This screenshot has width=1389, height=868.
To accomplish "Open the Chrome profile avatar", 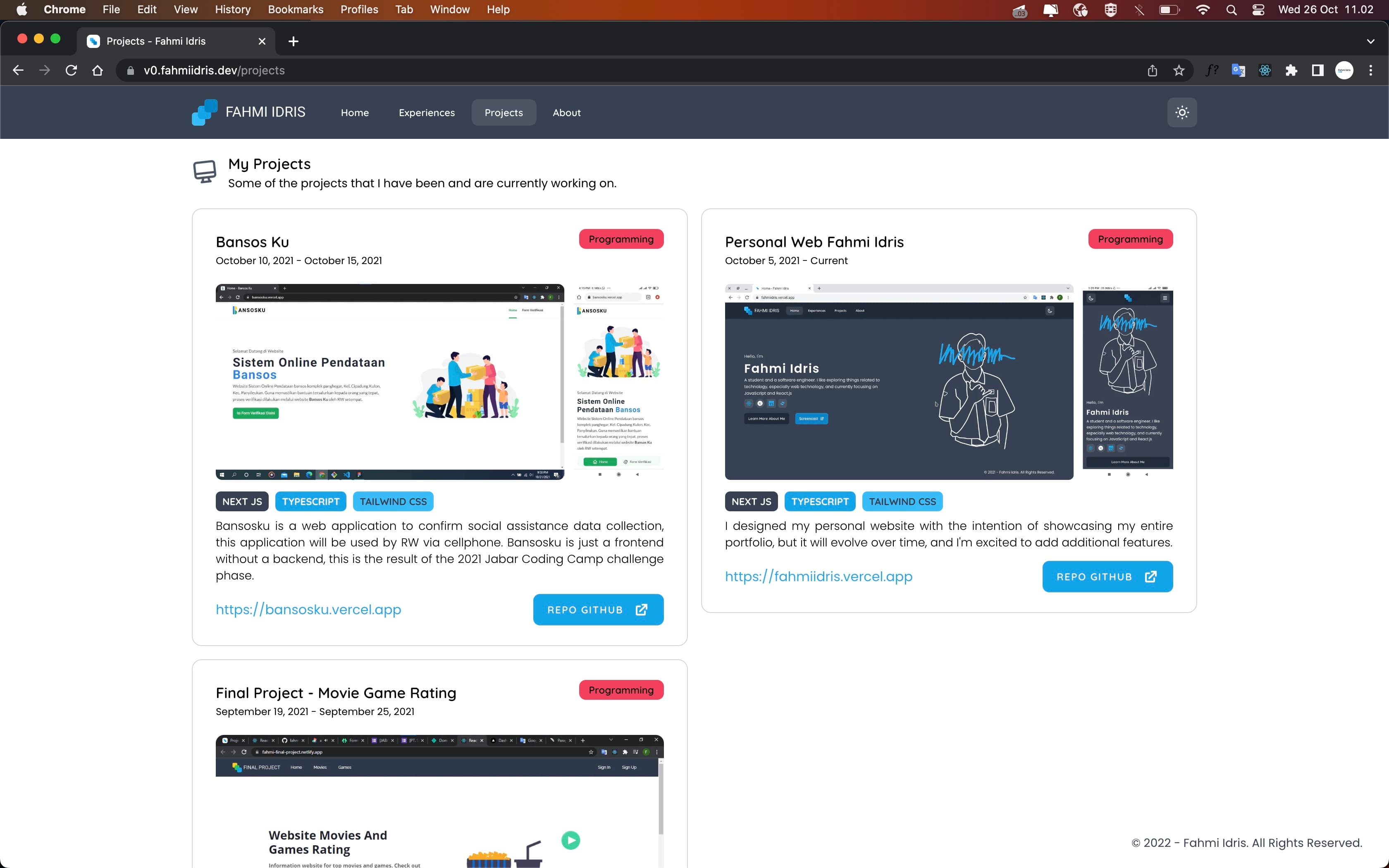I will pyautogui.click(x=1344, y=71).
